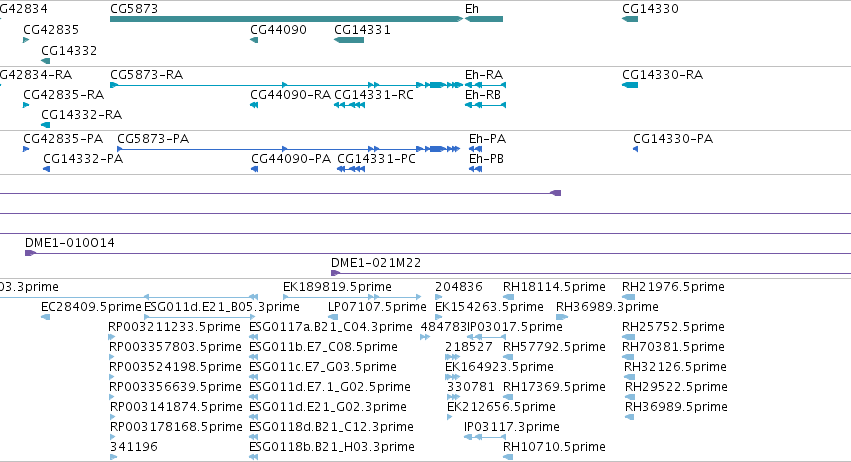
Task: Click the CG5873-RA transcript label
Action: coord(147,75)
